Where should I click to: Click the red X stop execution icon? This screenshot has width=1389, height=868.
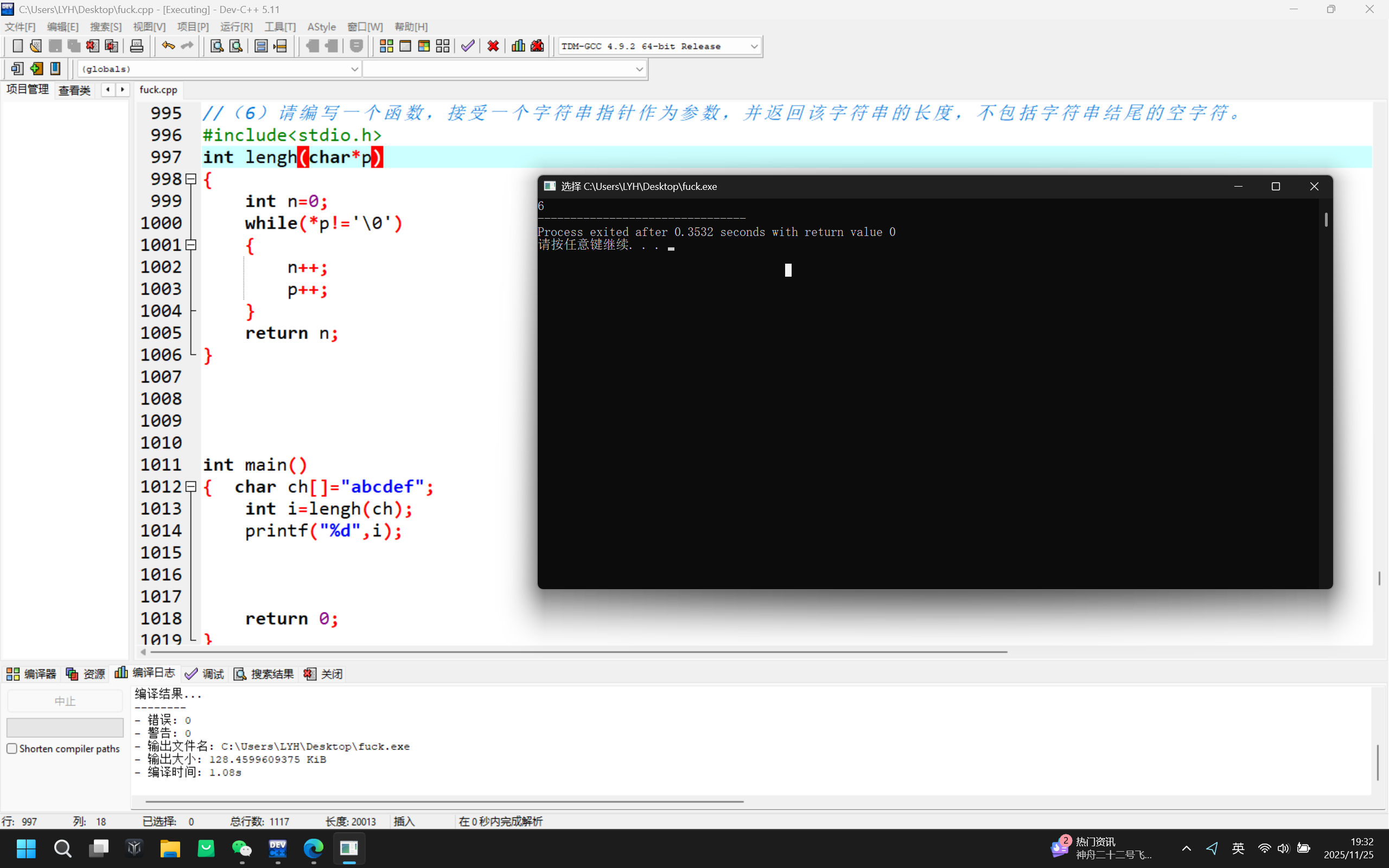pyautogui.click(x=493, y=46)
